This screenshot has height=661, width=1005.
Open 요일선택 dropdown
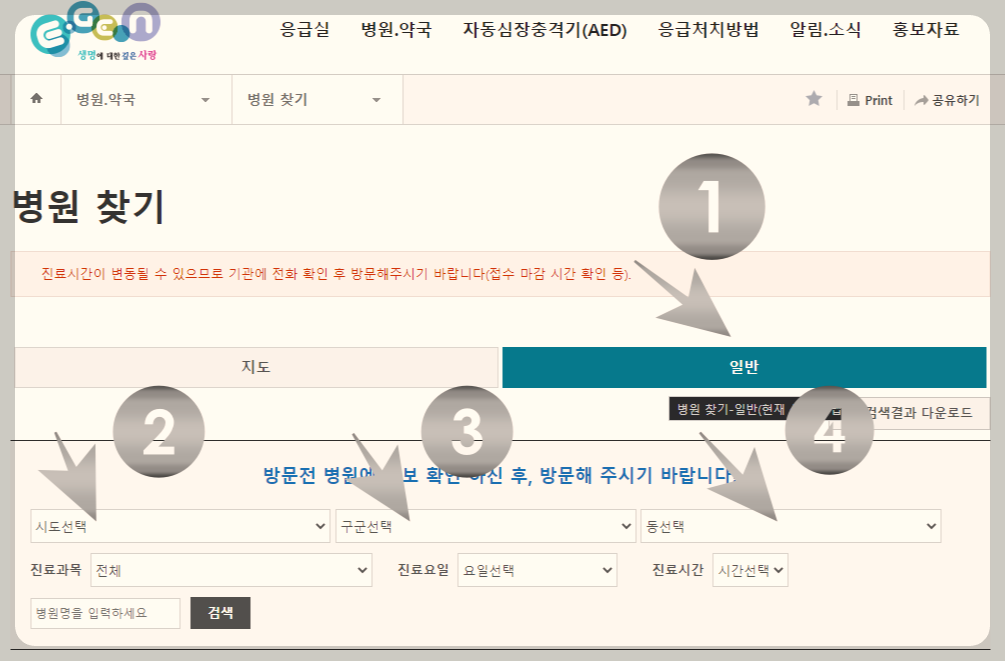537,570
